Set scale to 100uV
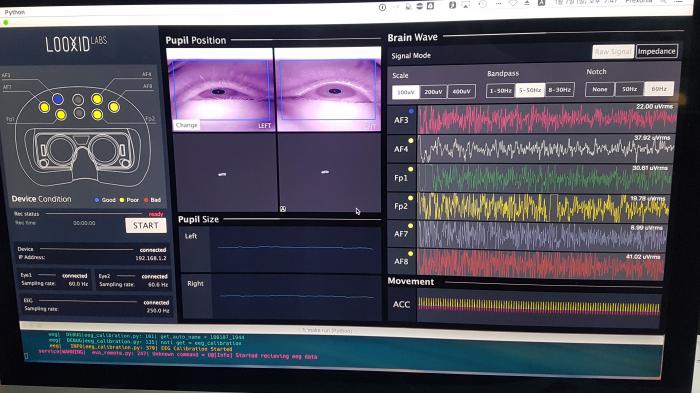 click(405, 92)
